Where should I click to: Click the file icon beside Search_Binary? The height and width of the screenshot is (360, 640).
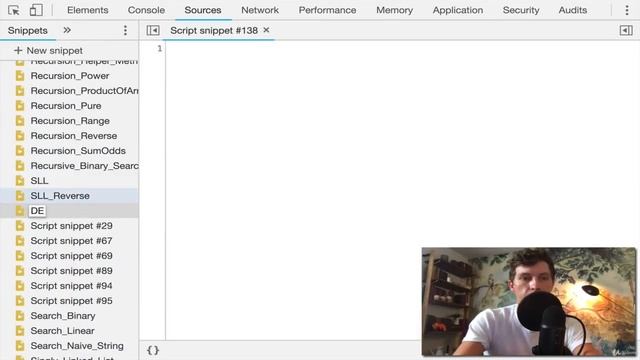click(x=20, y=316)
